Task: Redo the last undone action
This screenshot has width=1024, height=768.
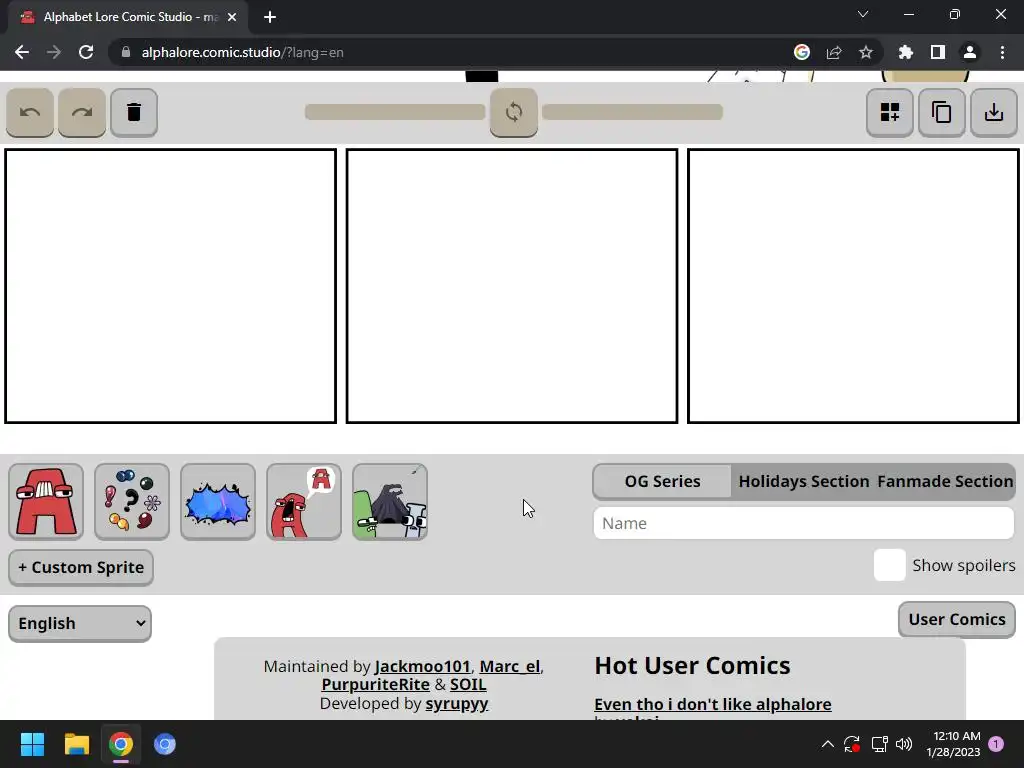Action: (82, 112)
